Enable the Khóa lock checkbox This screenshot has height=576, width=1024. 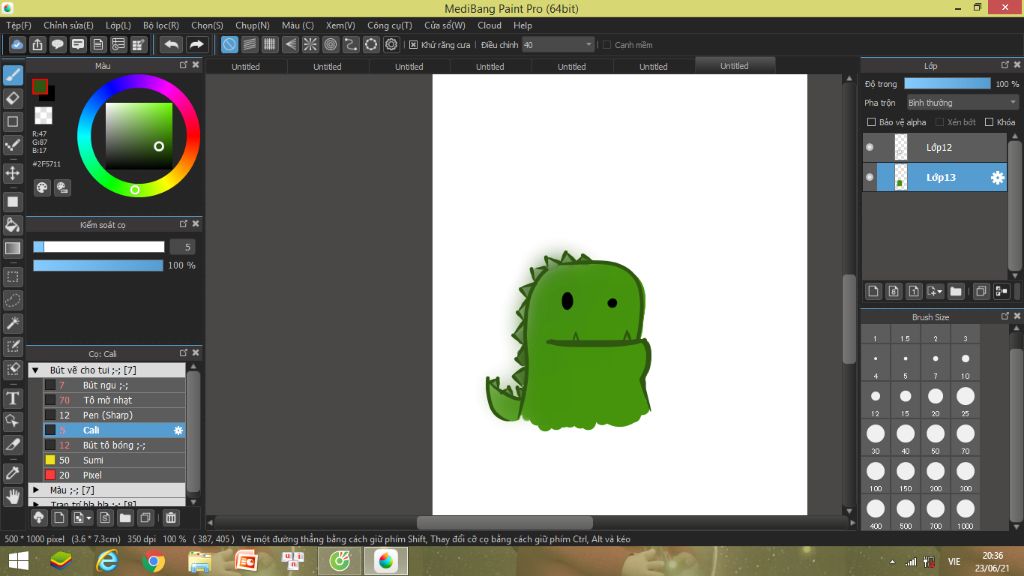coord(989,122)
